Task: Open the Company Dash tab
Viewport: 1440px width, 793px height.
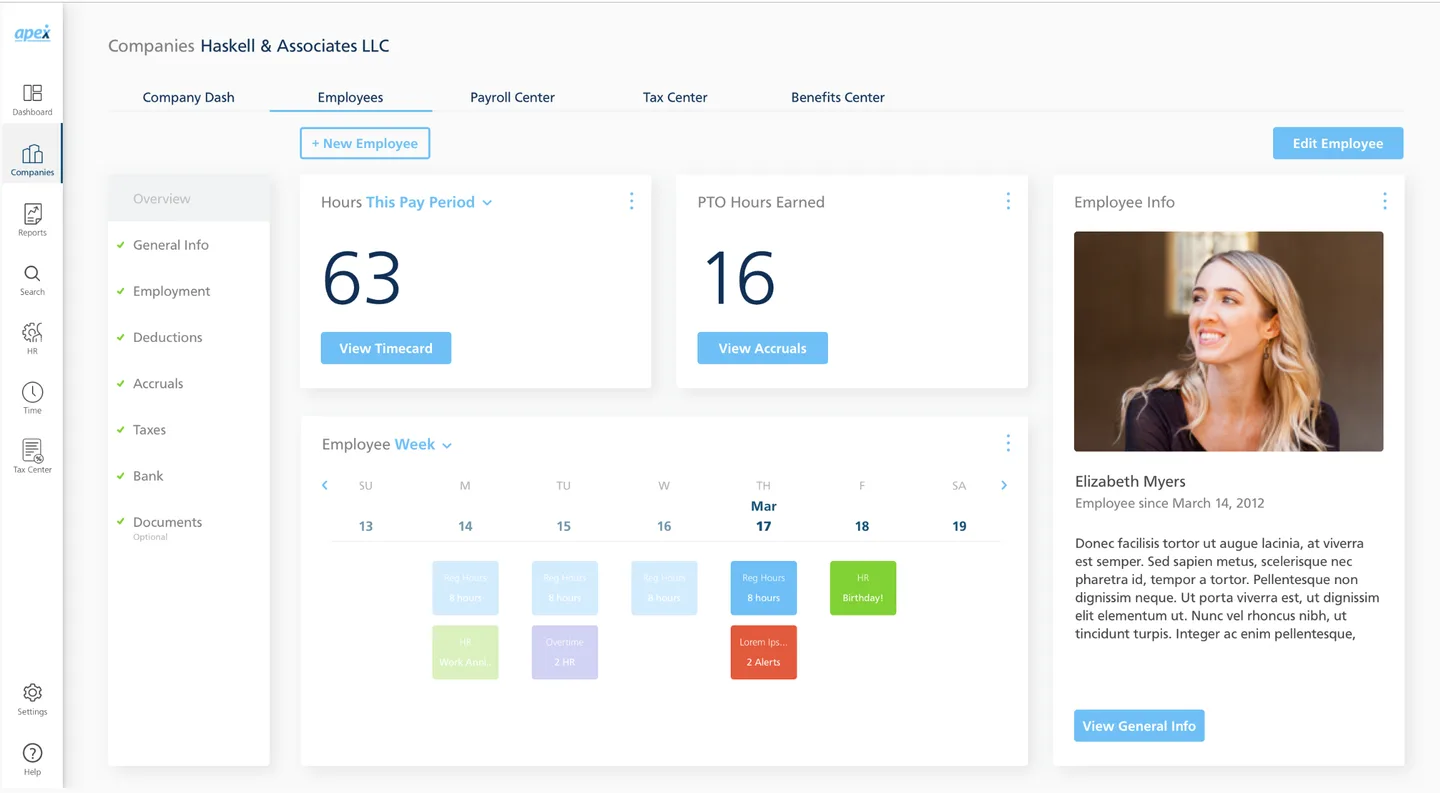Action: click(x=188, y=97)
